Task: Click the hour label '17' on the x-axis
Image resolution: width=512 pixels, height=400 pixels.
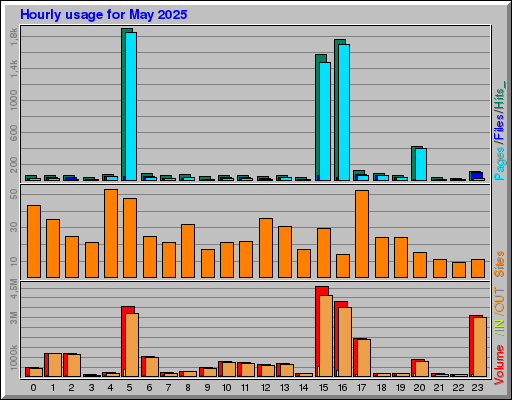Action: tap(362, 388)
